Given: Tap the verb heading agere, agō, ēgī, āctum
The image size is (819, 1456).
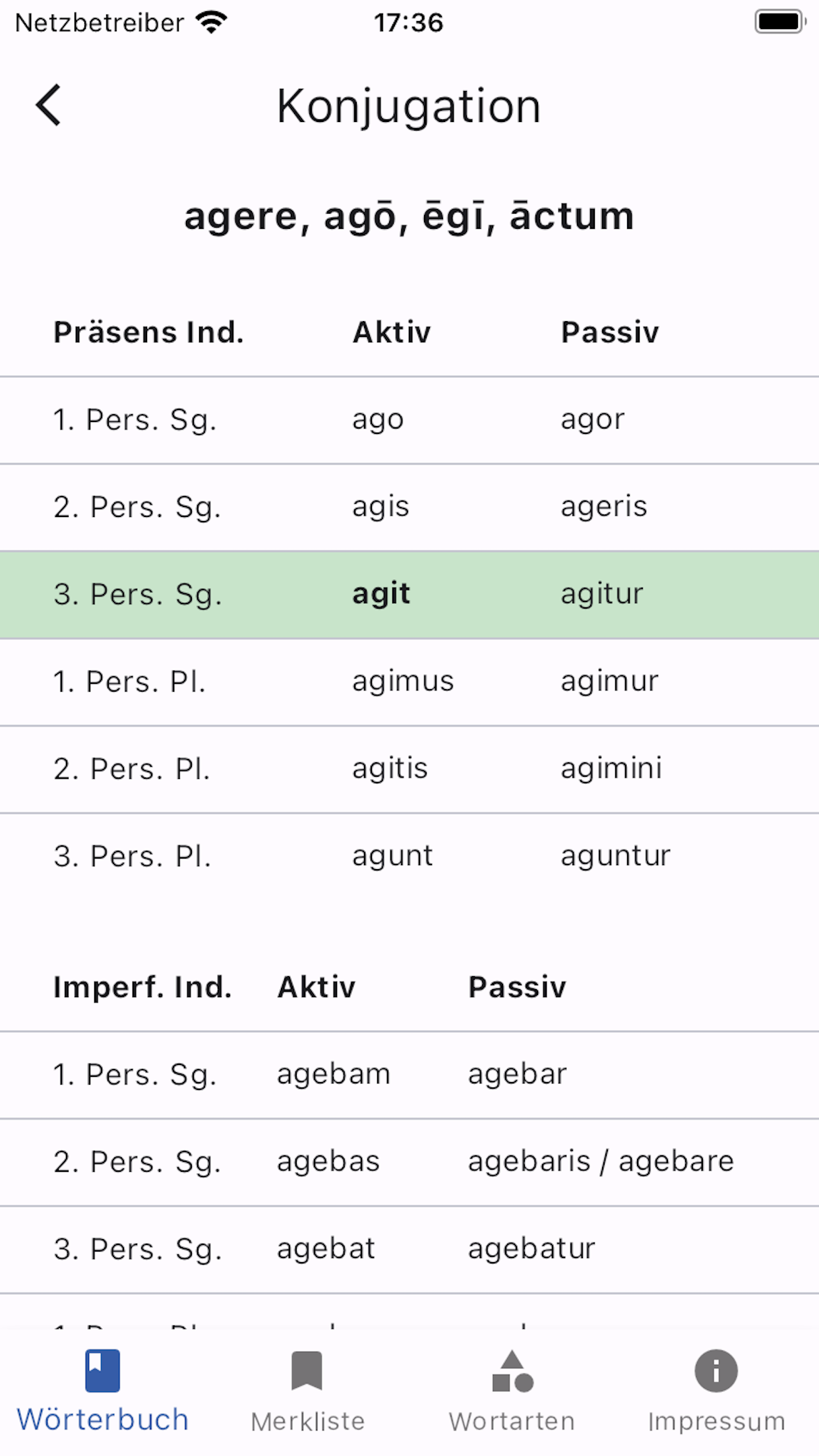Looking at the screenshot, I should pyautogui.click(x=409, y=216).
